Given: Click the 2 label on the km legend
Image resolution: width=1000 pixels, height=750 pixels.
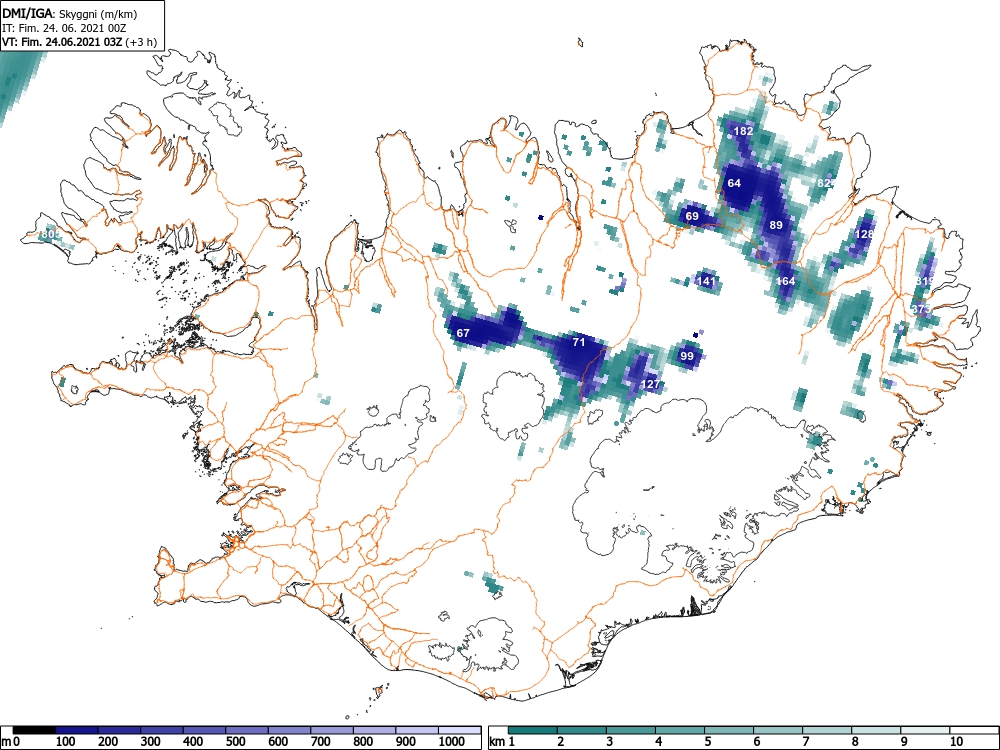Looking at the screenshot, I should pos(560,742).
